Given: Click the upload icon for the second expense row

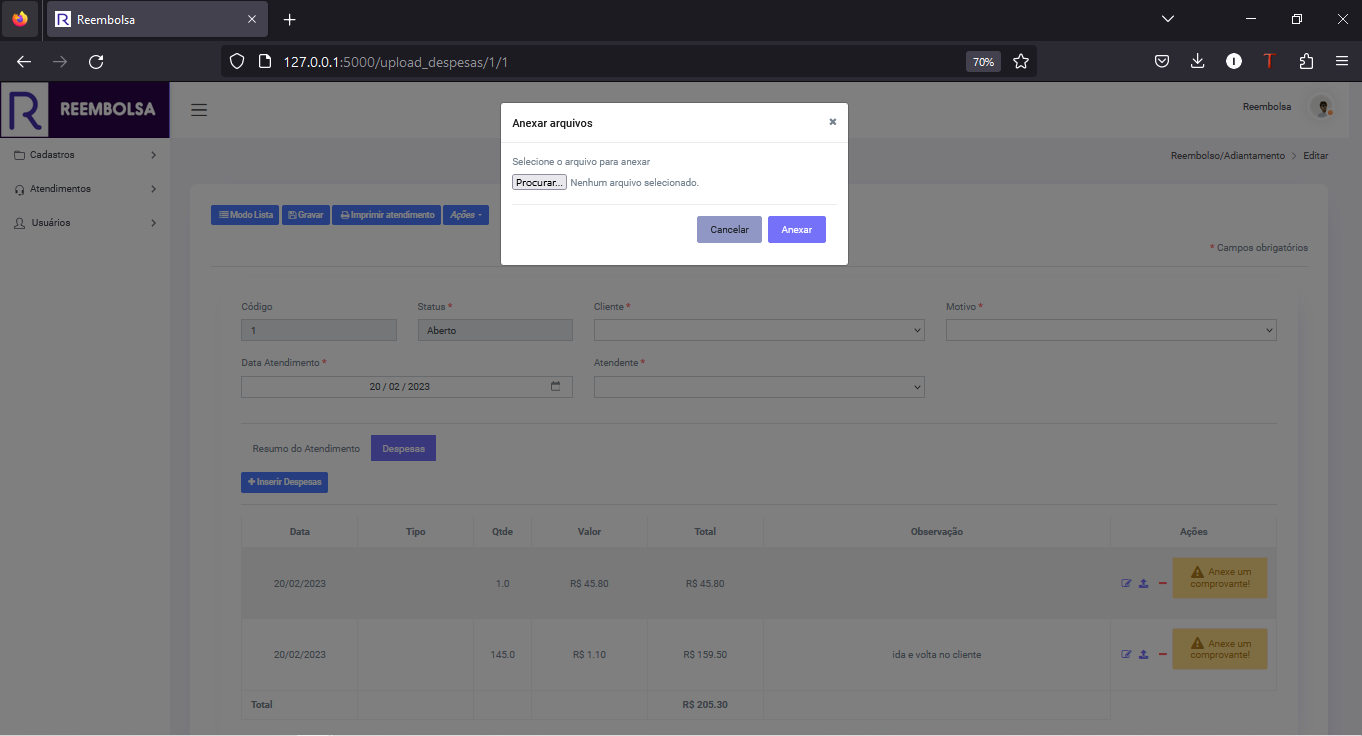Looking at the screenshot, I should pos(1143,654).
